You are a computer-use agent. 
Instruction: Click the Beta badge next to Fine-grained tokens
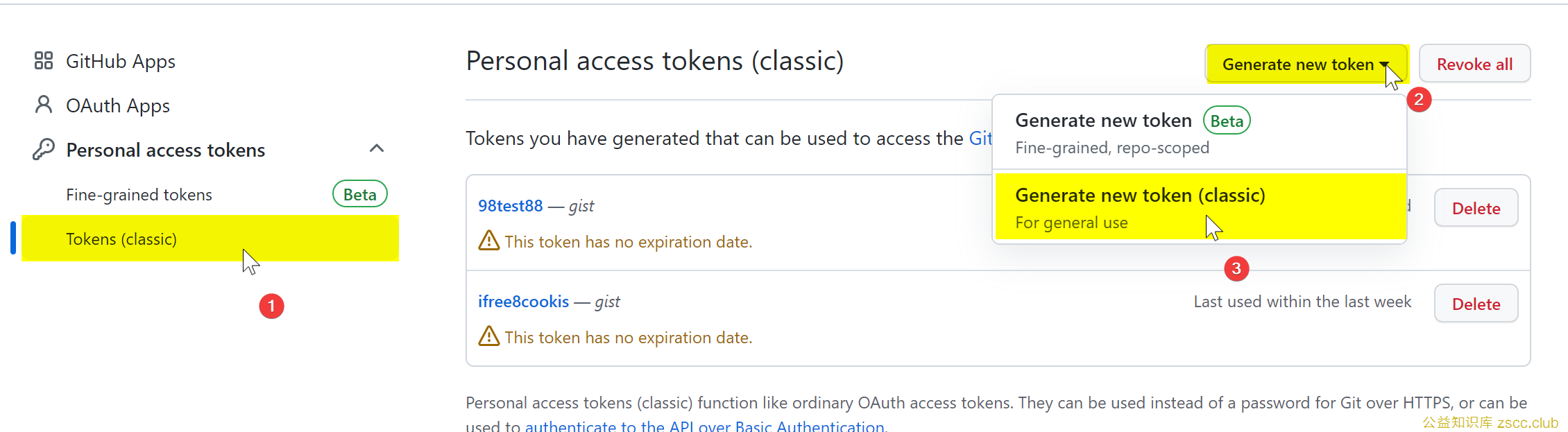point(359,194)
